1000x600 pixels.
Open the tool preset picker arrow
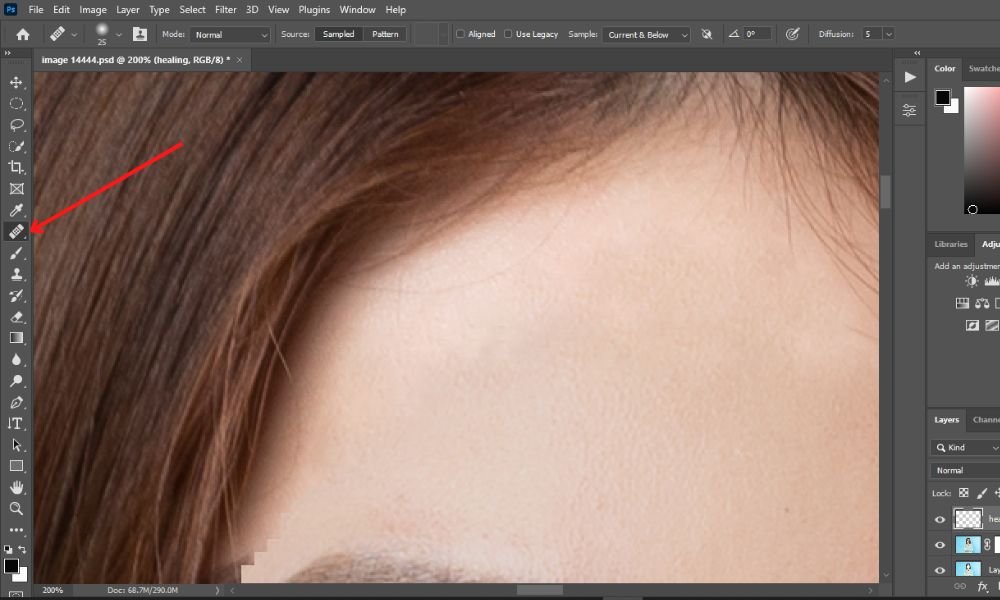pos(74,34)
